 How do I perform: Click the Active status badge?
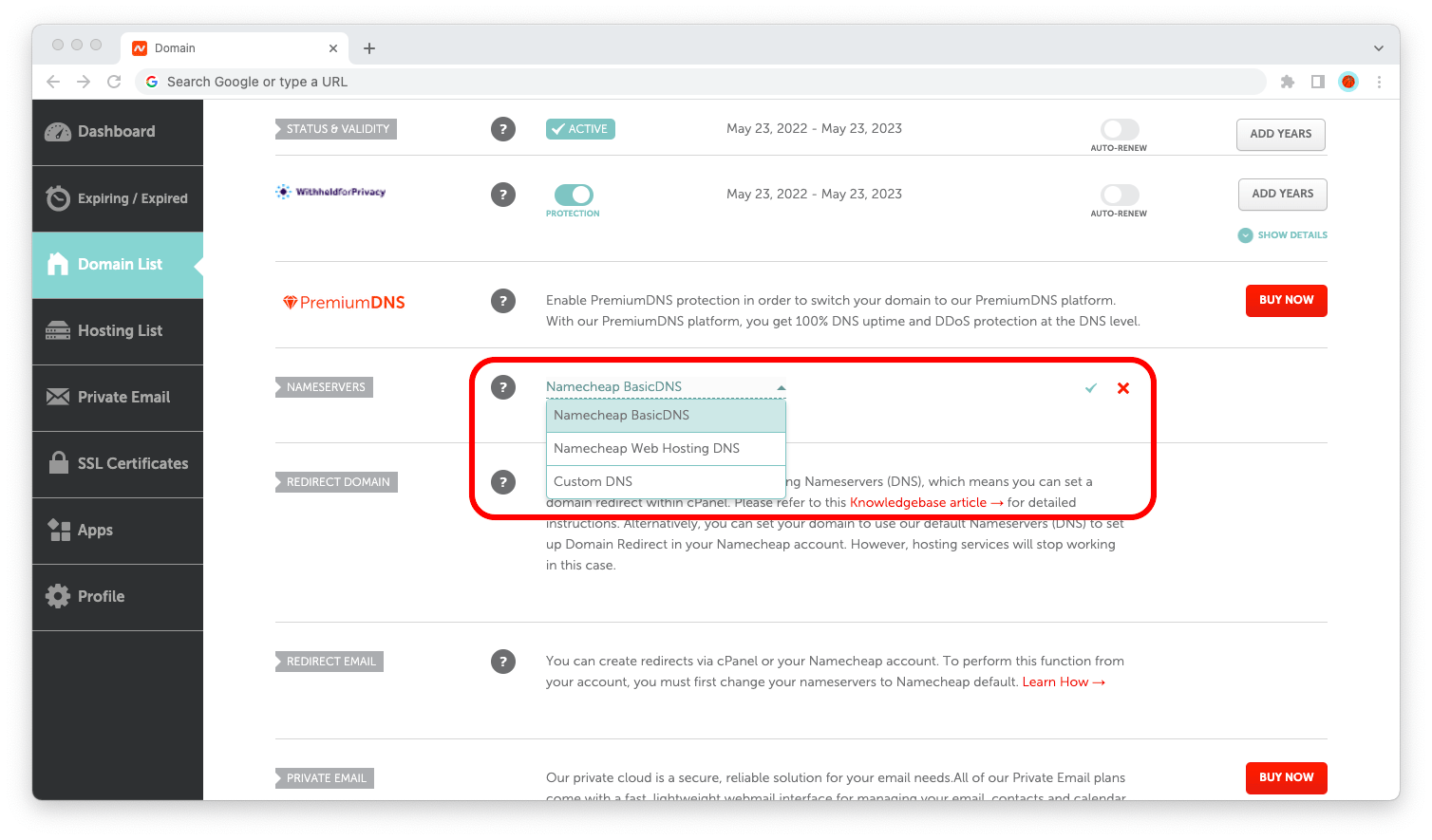pyautogui.click(x=580, y=129)
